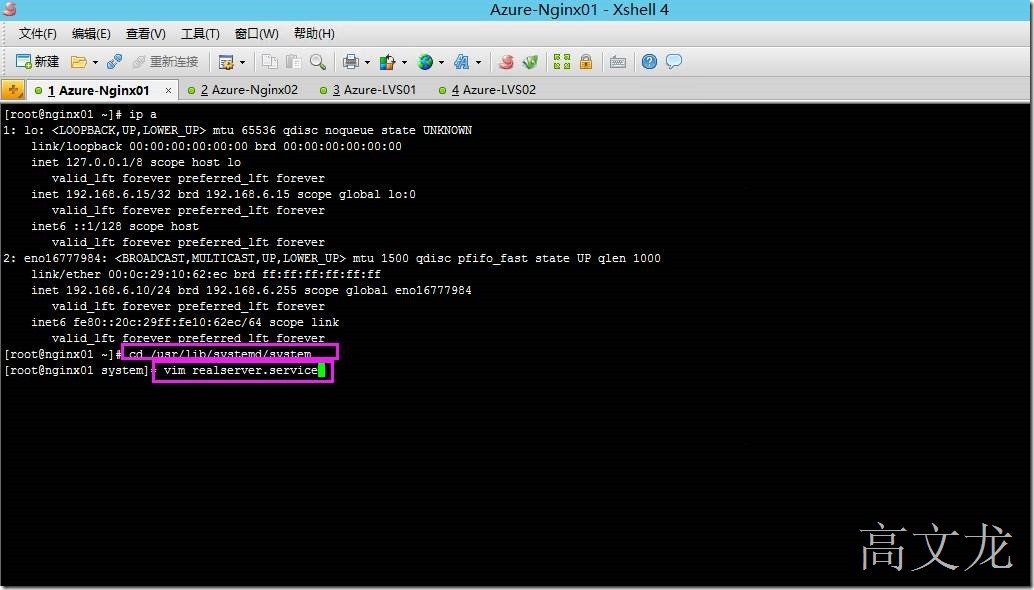Viewport: 1034px width, 590px height.
Task: Click the 'ip a' command text
Action: (x=142, y=114)
